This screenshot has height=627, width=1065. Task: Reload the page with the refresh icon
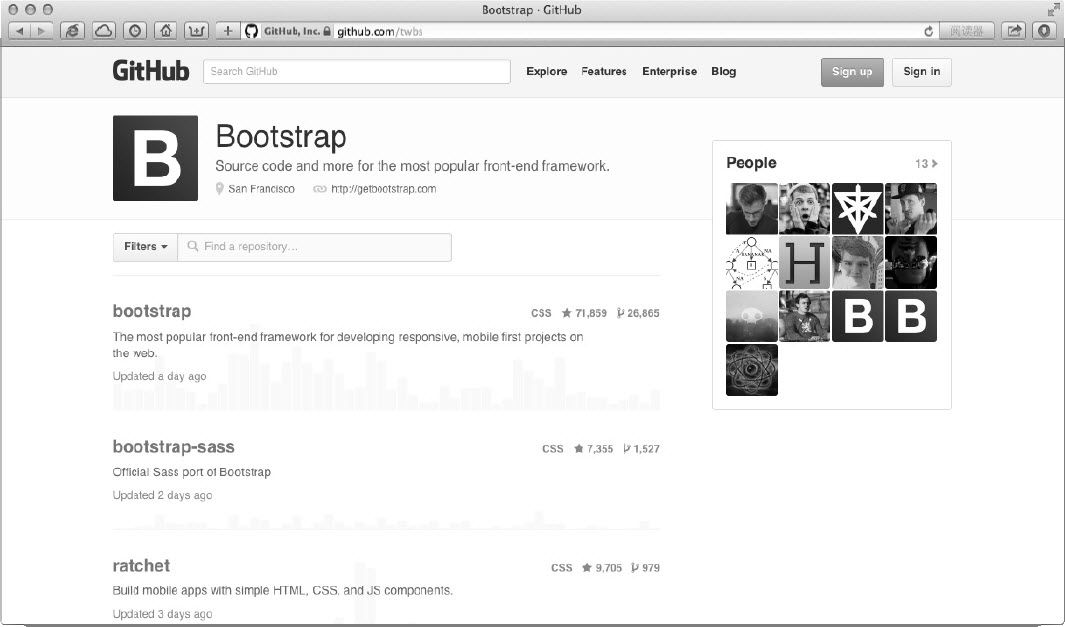[928, 31]
